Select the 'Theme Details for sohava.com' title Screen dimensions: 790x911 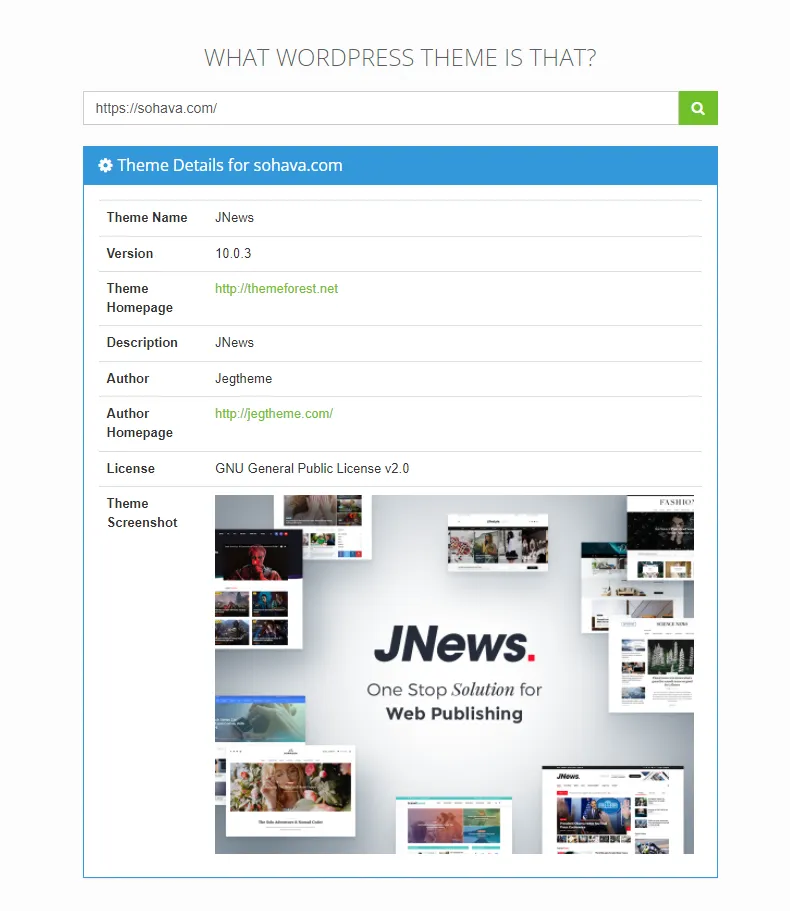(x=230, y=166)
